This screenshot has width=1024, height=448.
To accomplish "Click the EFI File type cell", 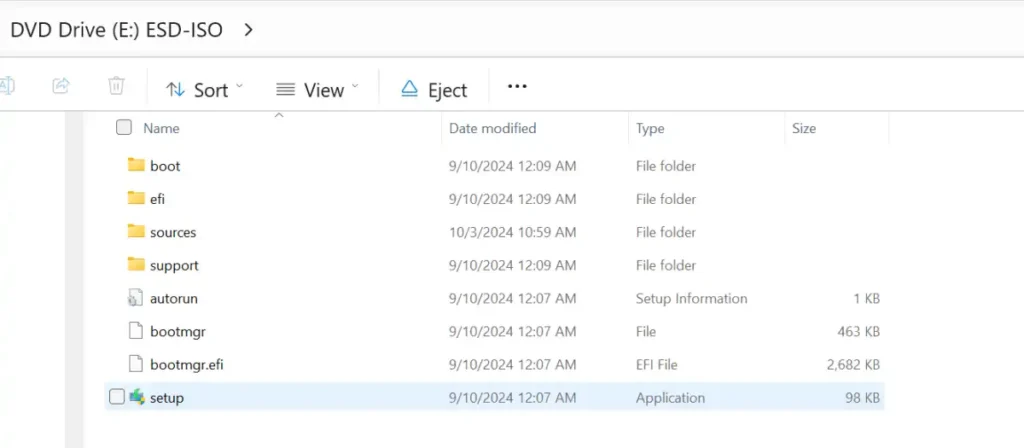I will coord(659,364).
